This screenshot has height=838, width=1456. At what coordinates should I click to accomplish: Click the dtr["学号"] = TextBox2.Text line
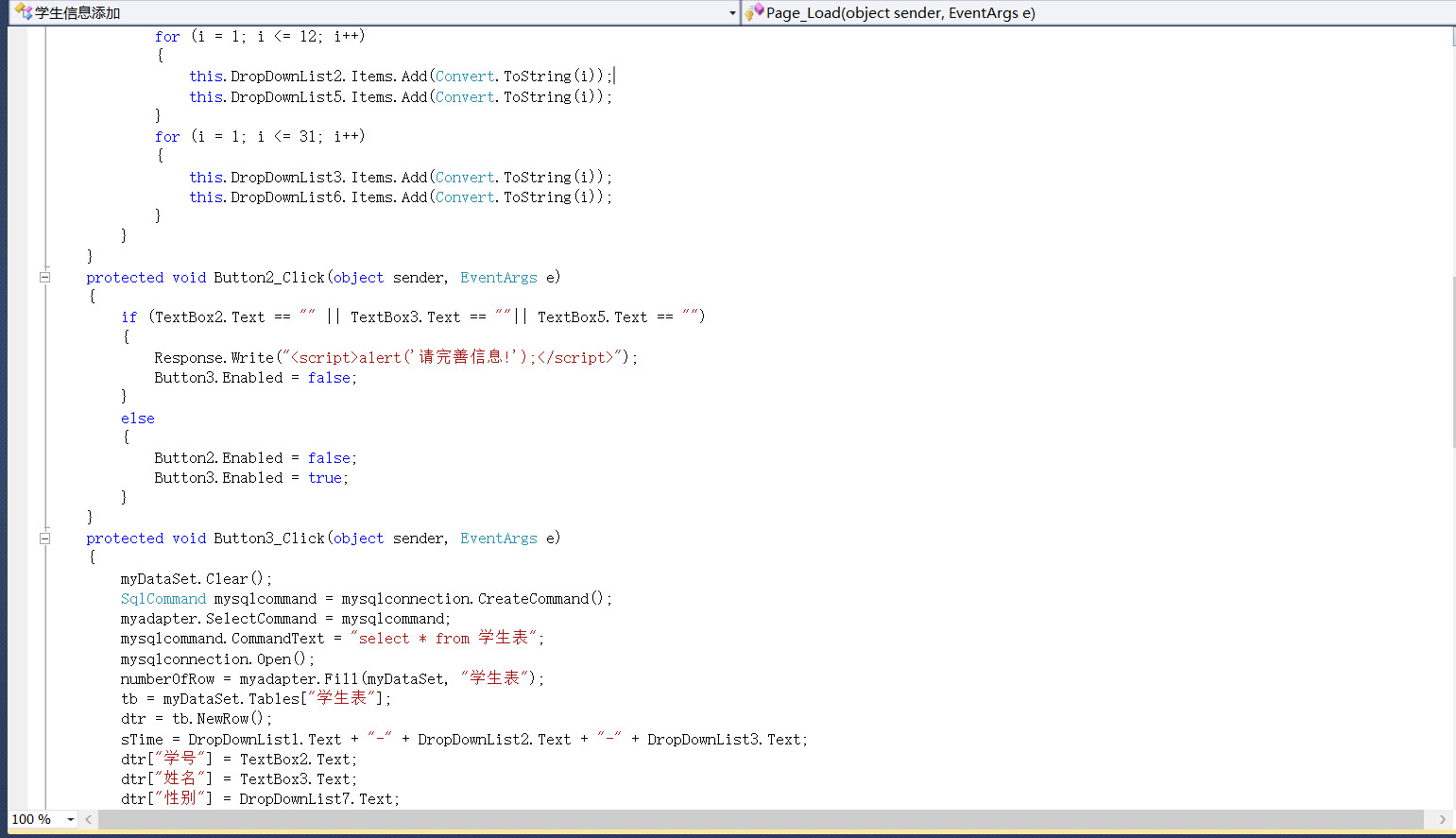click(x=239, y=759)
